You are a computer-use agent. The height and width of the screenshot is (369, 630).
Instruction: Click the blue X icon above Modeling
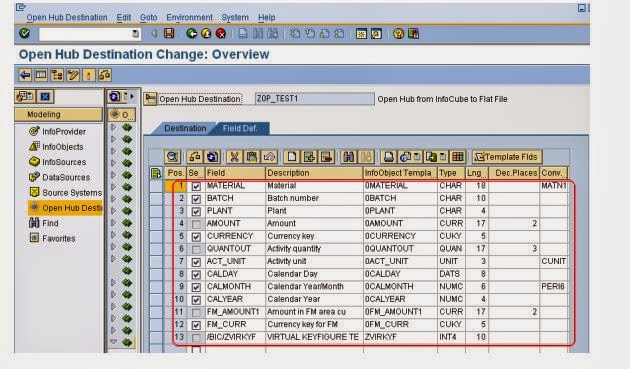click(x=45, y=96)
